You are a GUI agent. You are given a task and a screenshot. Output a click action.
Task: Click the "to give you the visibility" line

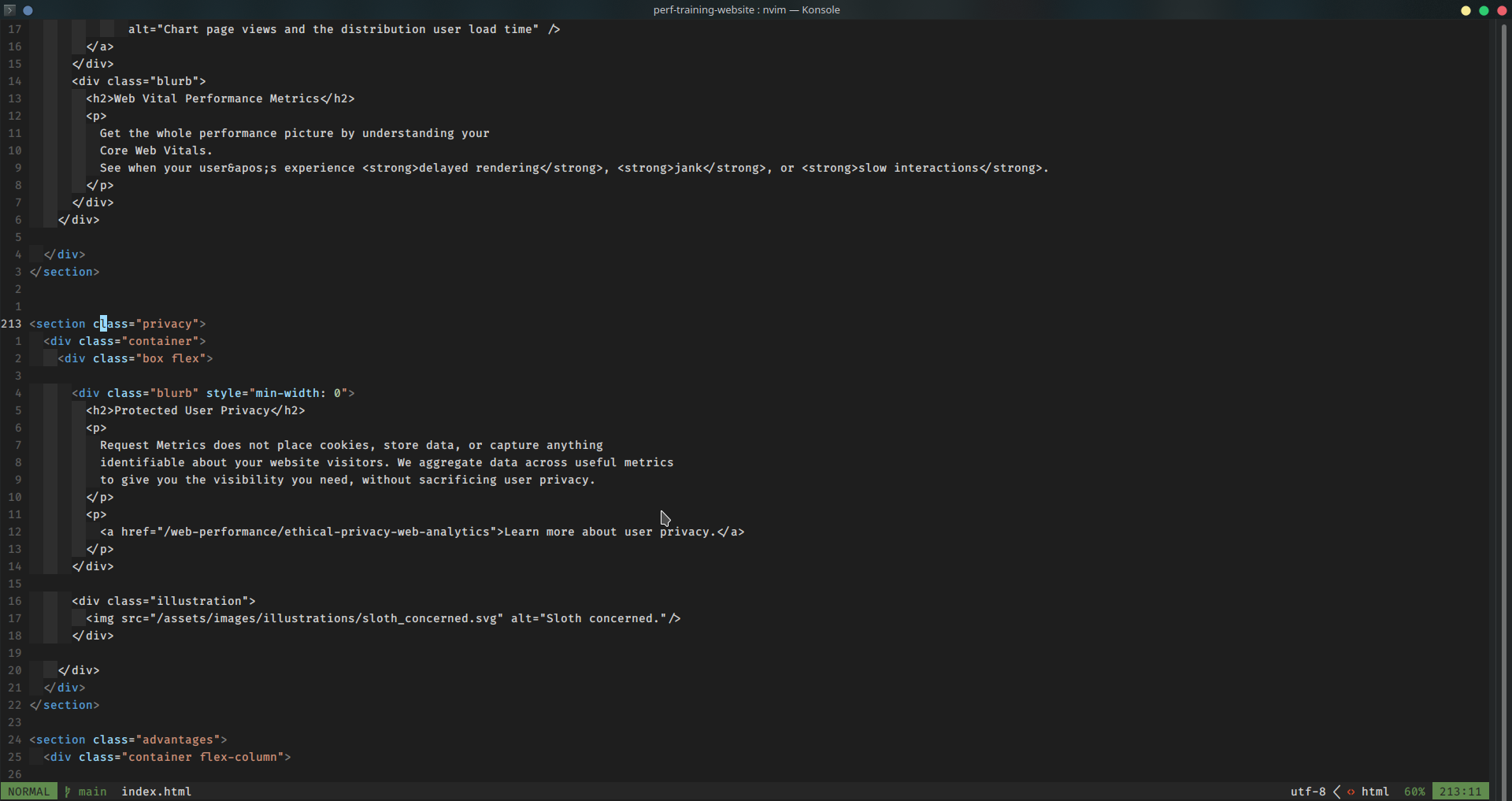347,480
